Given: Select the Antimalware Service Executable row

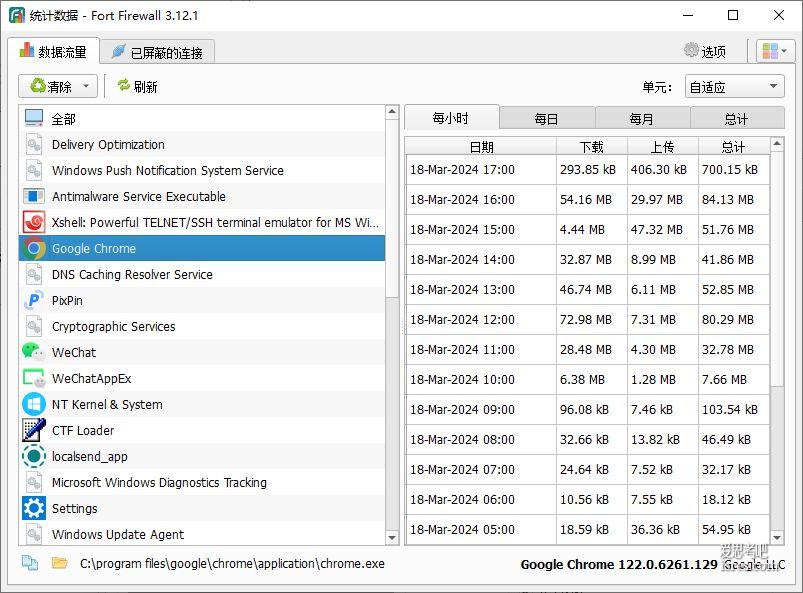Looking at the screenshot, I should point(202,196).
